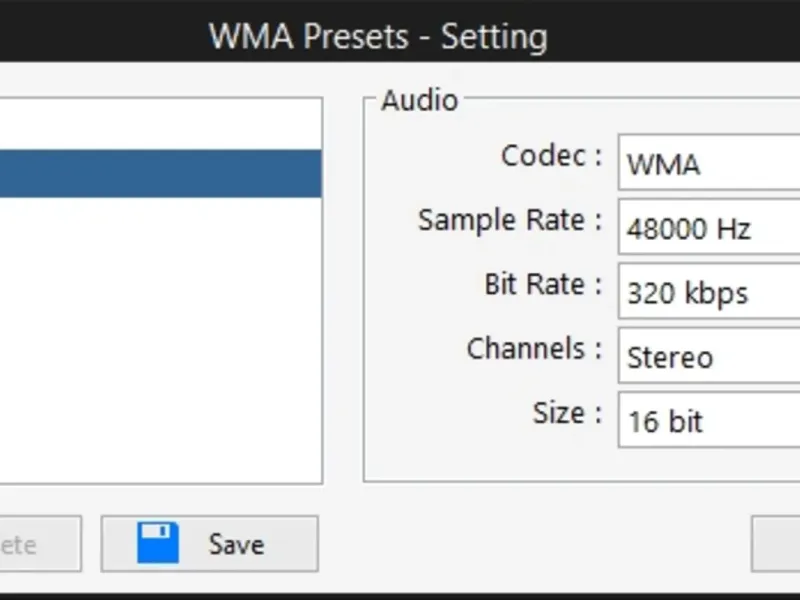
Task: Click the blank row above highlighted preset
Action: 160,125
